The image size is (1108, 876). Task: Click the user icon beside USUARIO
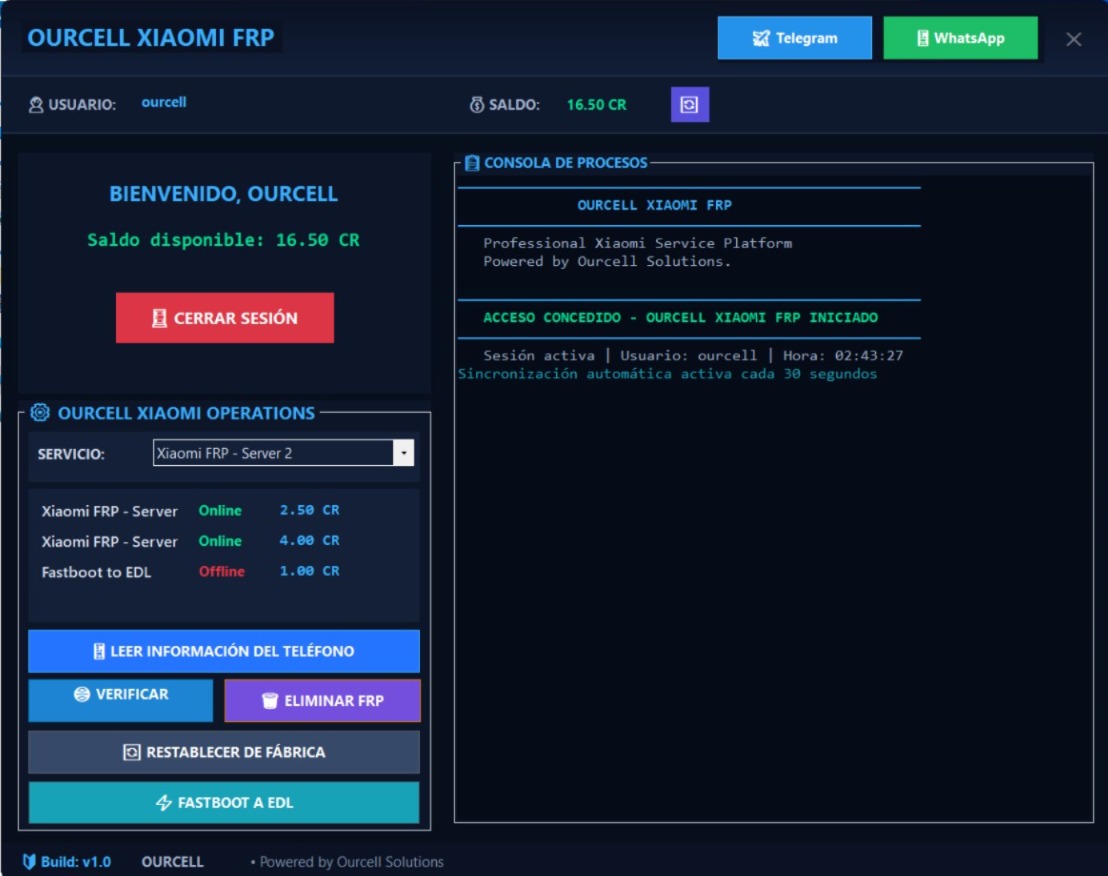[35, 105]
